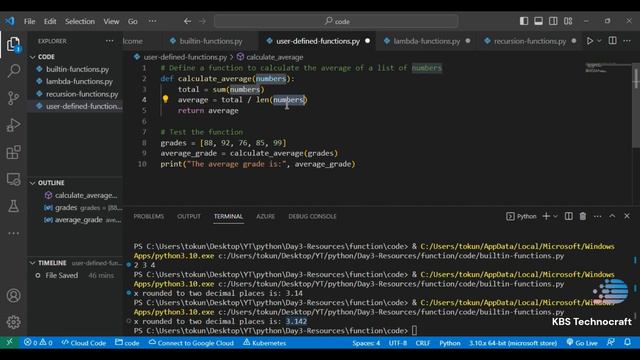Screen dimensions: 640x360
Task: Open the Edit menu
Action: (50, 21)
